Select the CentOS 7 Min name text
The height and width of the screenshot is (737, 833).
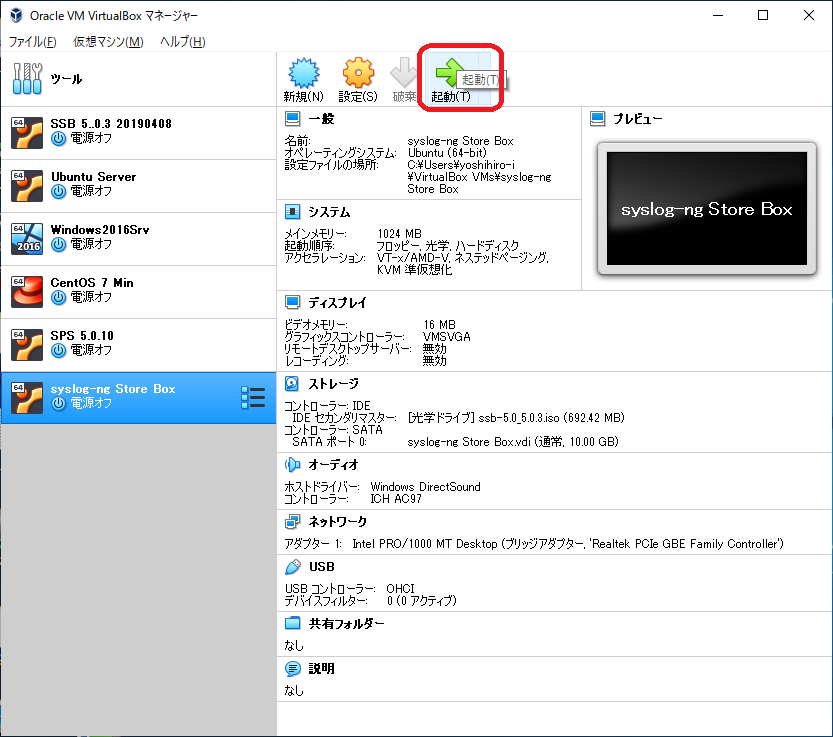coord(92,283)
